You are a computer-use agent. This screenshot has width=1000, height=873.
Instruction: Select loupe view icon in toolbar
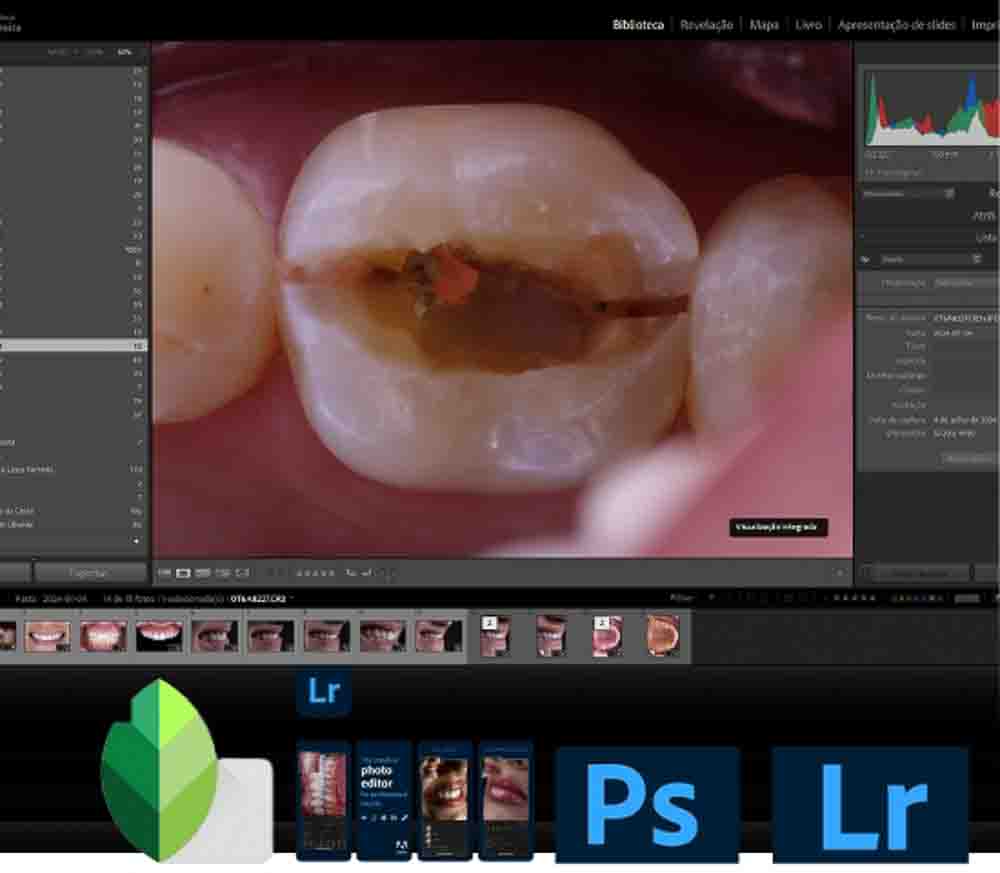coord(184,573)
